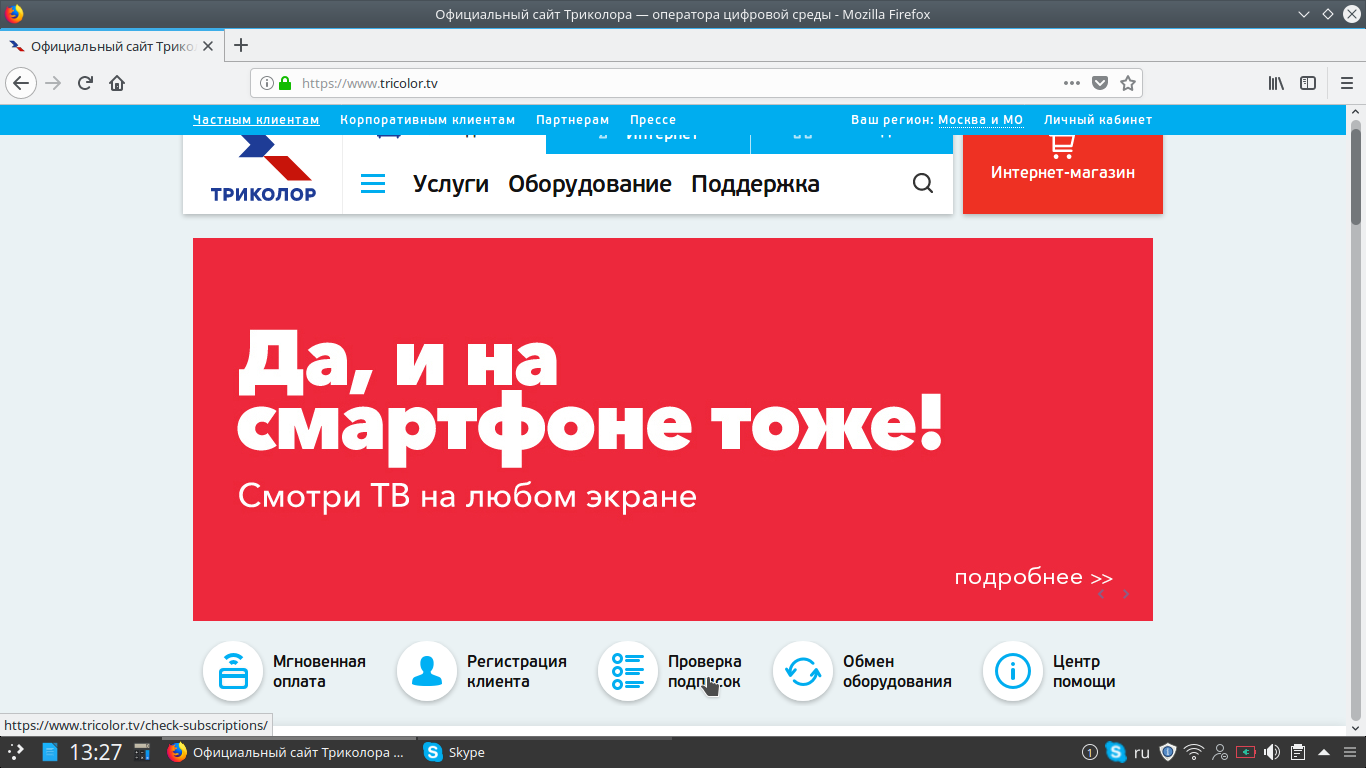The image size is (1366, 768).
Task: Open the Оборудование menu item
Action: point(590,184)
